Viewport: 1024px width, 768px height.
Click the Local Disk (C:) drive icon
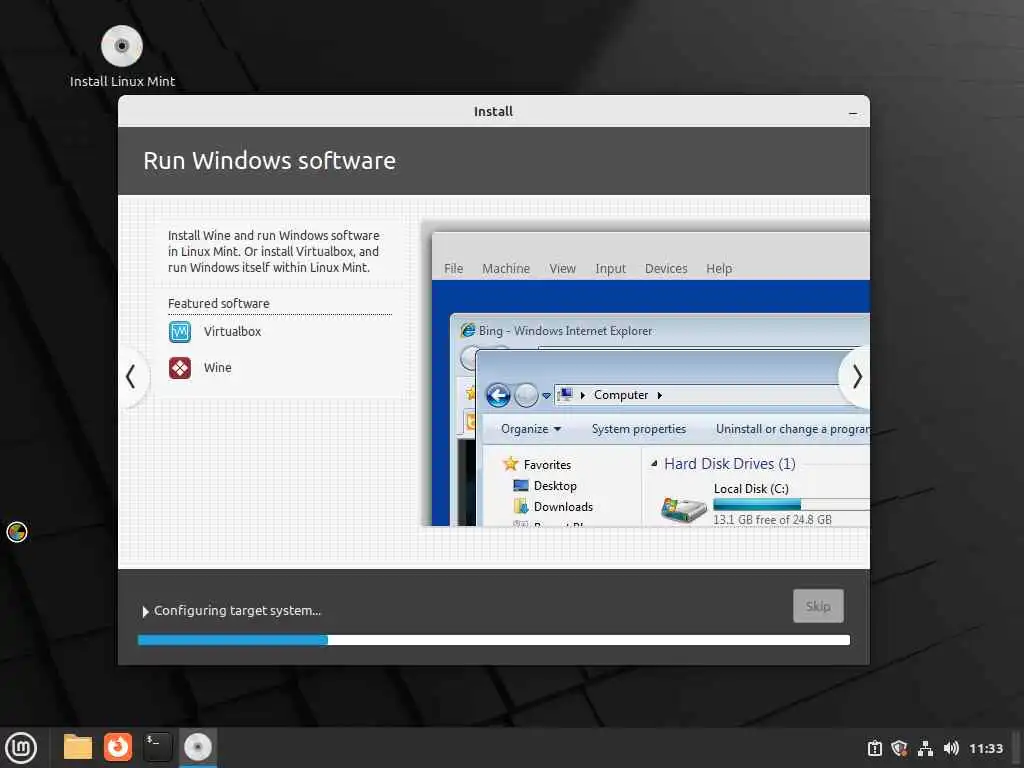(x=683, y=509)
